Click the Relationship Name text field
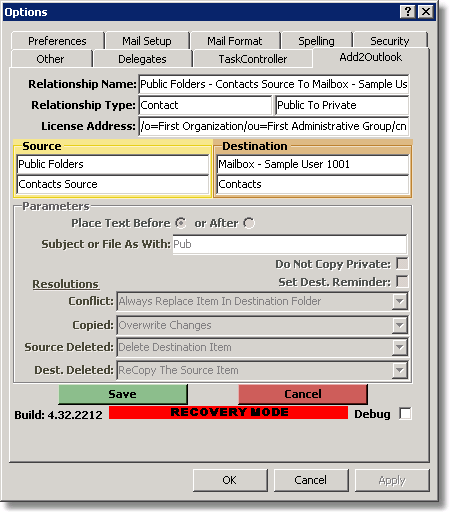Screen dimensions: 451x514 pos(274,84)
